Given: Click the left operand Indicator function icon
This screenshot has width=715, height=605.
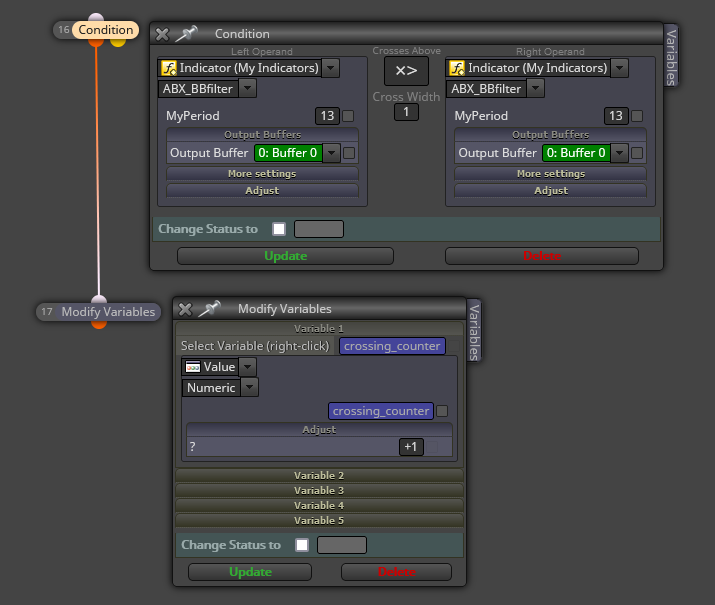Looking at the screenshot, I should 169,68.
